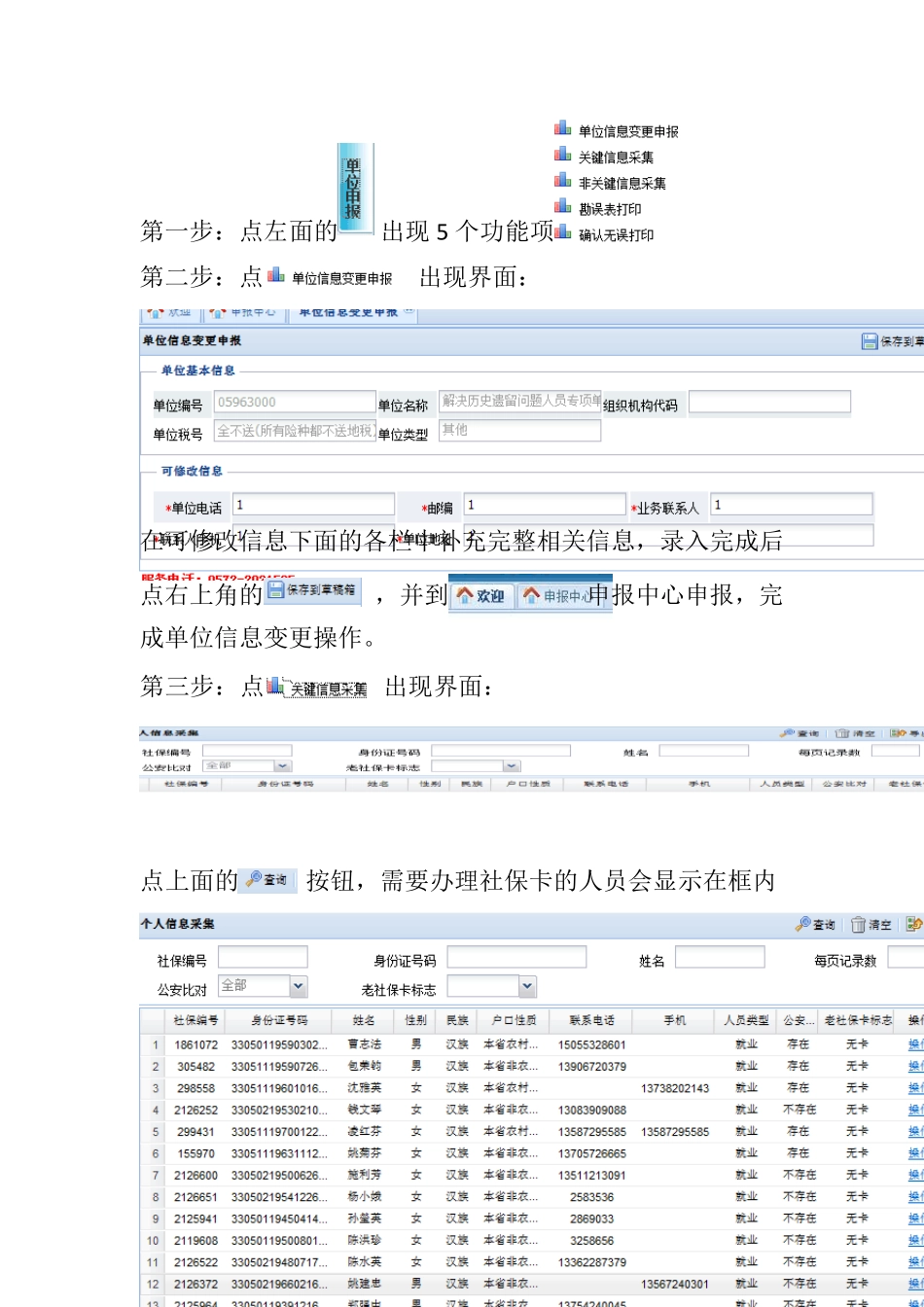Click the 单位税号 field 全不送
Viewport: 924px width, 1307px height.
(x=295, y=430)
